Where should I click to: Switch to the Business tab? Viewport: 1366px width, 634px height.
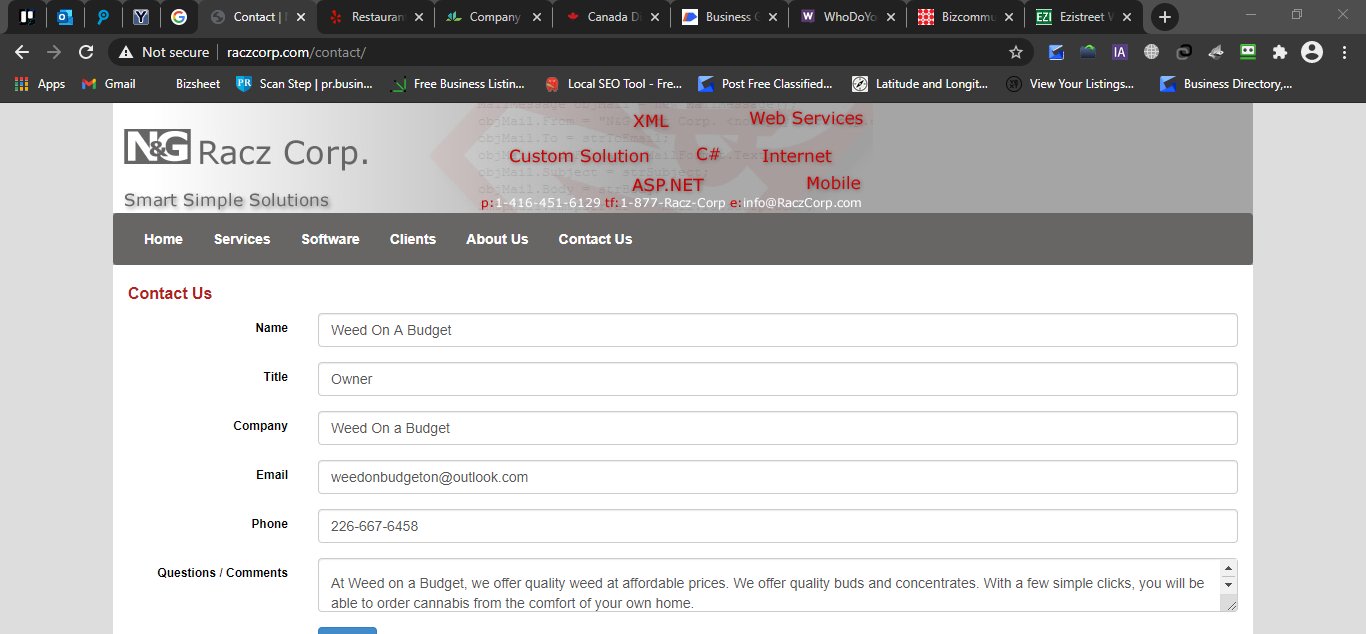coord(731,17)
